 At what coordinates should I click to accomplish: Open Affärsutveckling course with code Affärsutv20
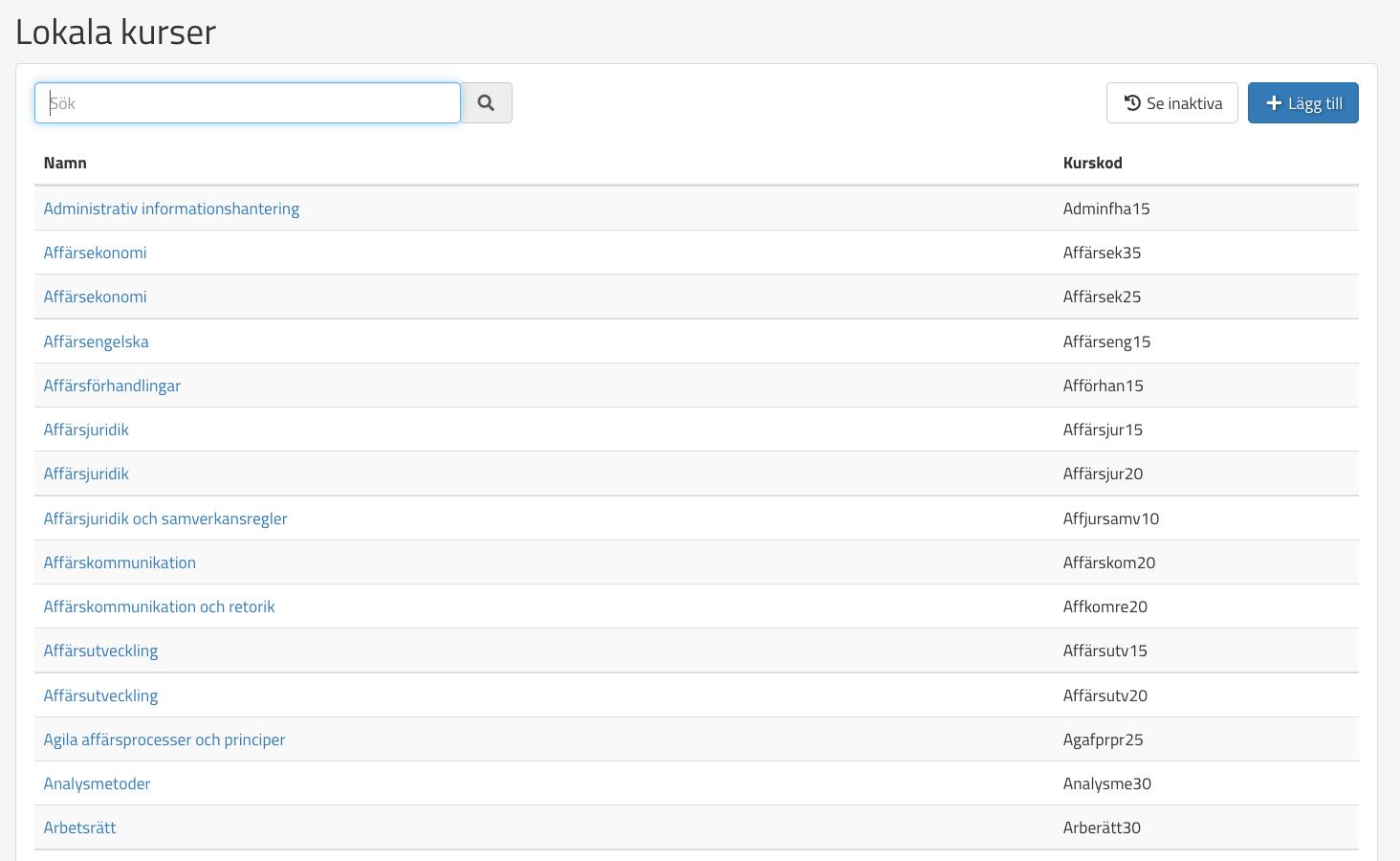[100, 695]
